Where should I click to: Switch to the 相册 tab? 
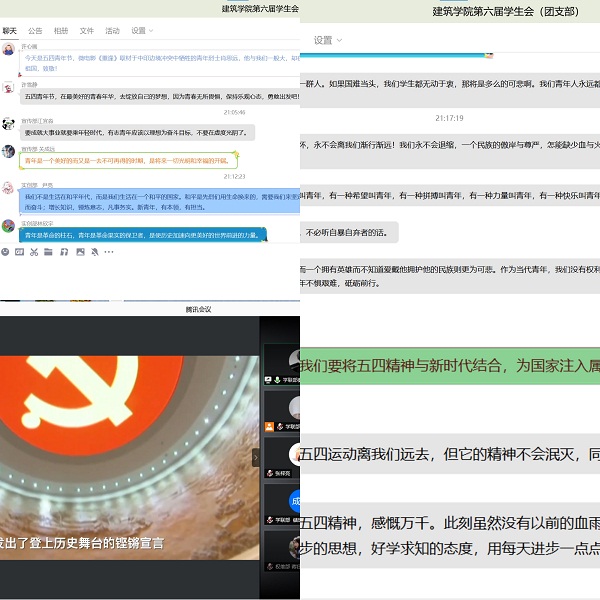coord(61,31)
